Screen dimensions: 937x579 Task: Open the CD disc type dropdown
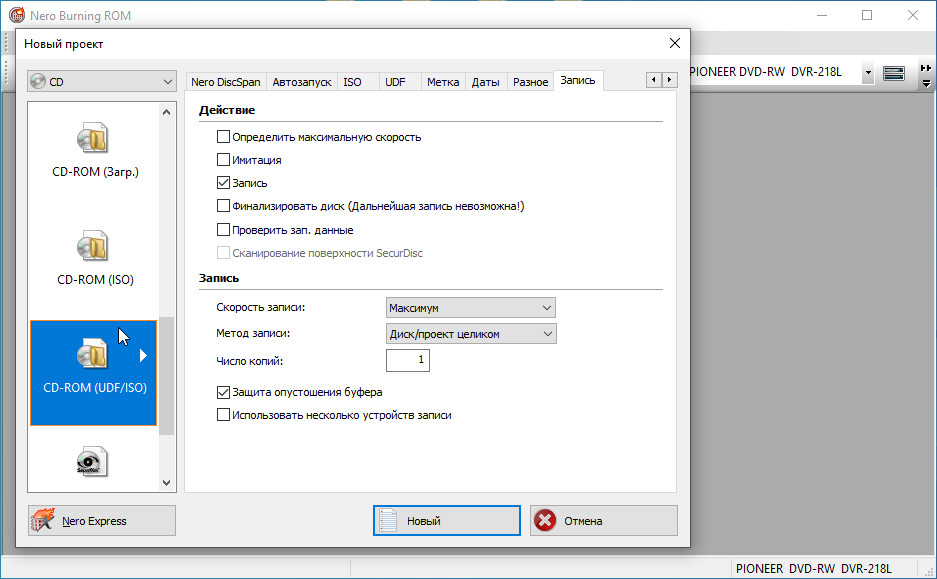[102, 81]
